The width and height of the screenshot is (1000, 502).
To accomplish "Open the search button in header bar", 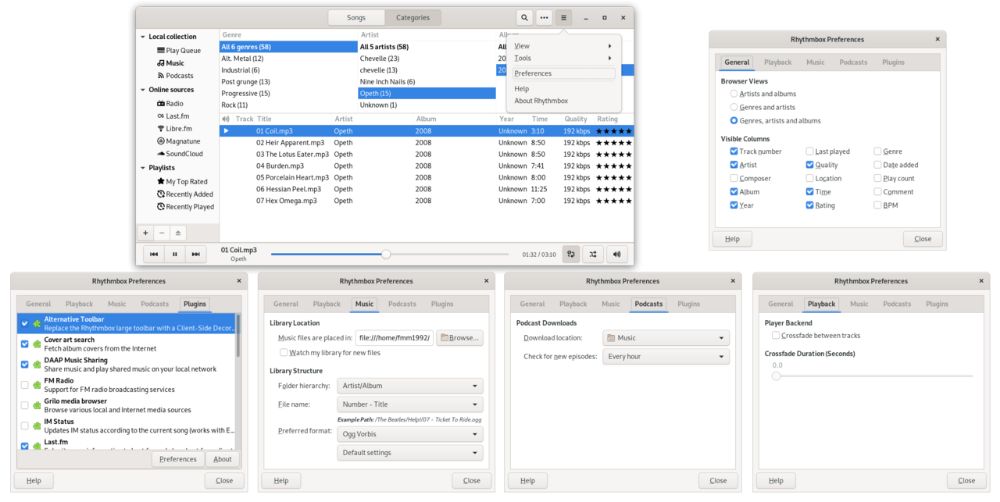I will point(524,18).
